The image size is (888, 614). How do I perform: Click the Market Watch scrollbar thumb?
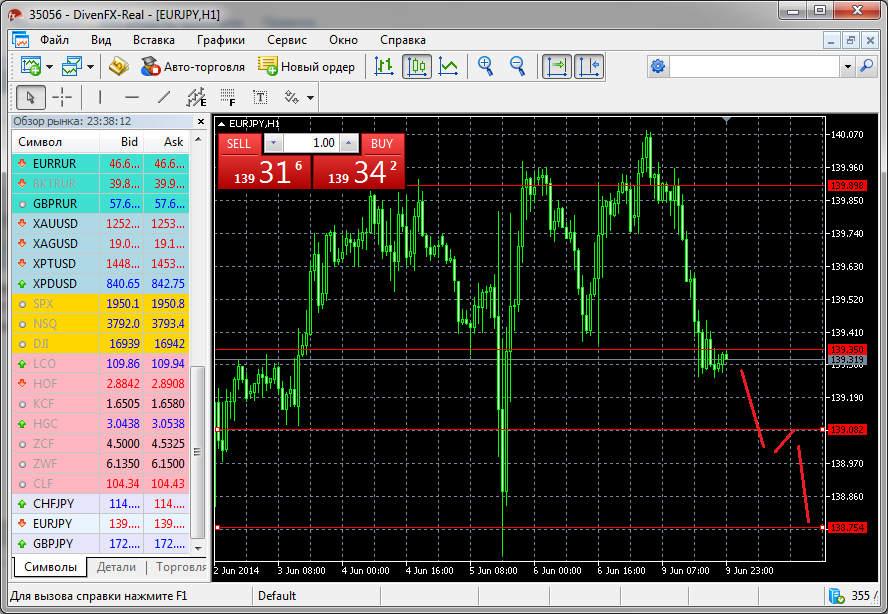[197, 452]
